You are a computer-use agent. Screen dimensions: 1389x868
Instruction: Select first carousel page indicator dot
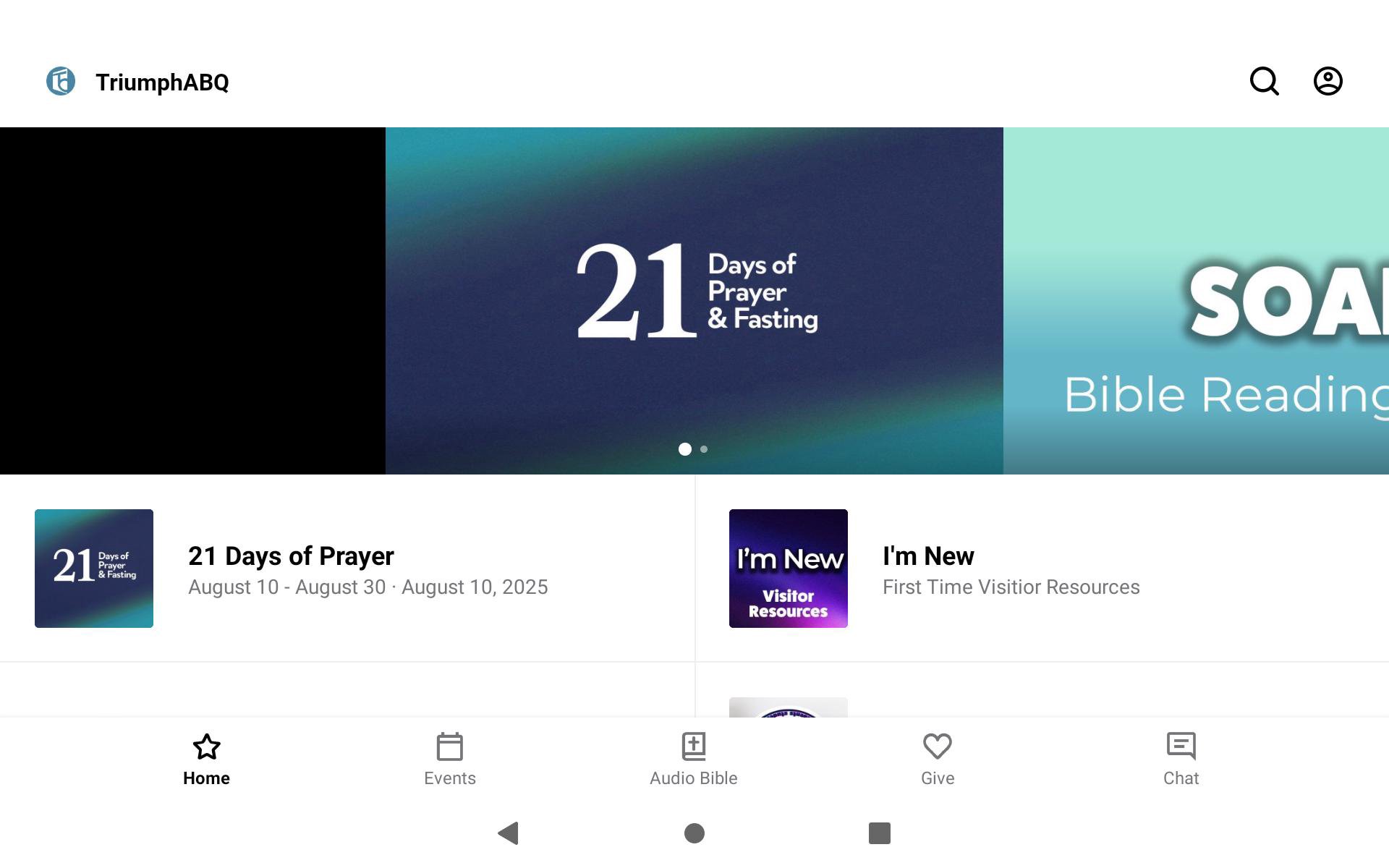click(x=685, y=449)
